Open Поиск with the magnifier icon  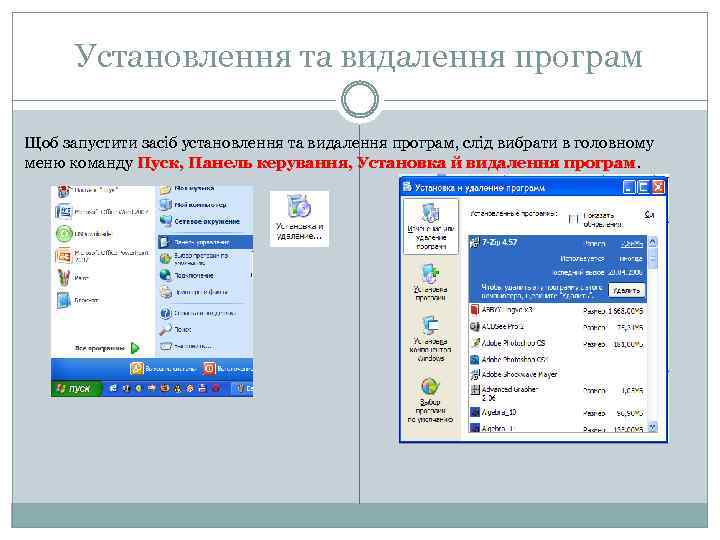coord(176,330)
